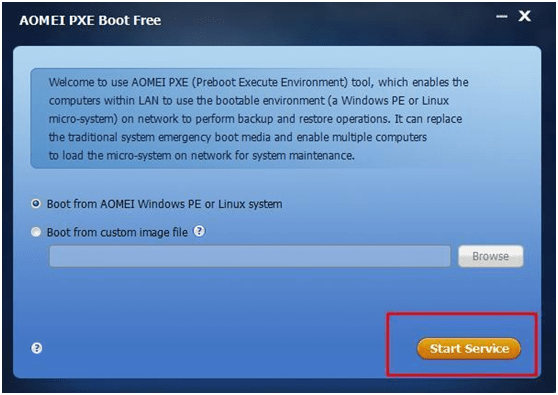Focus the custom image file path field

point(250,256)
